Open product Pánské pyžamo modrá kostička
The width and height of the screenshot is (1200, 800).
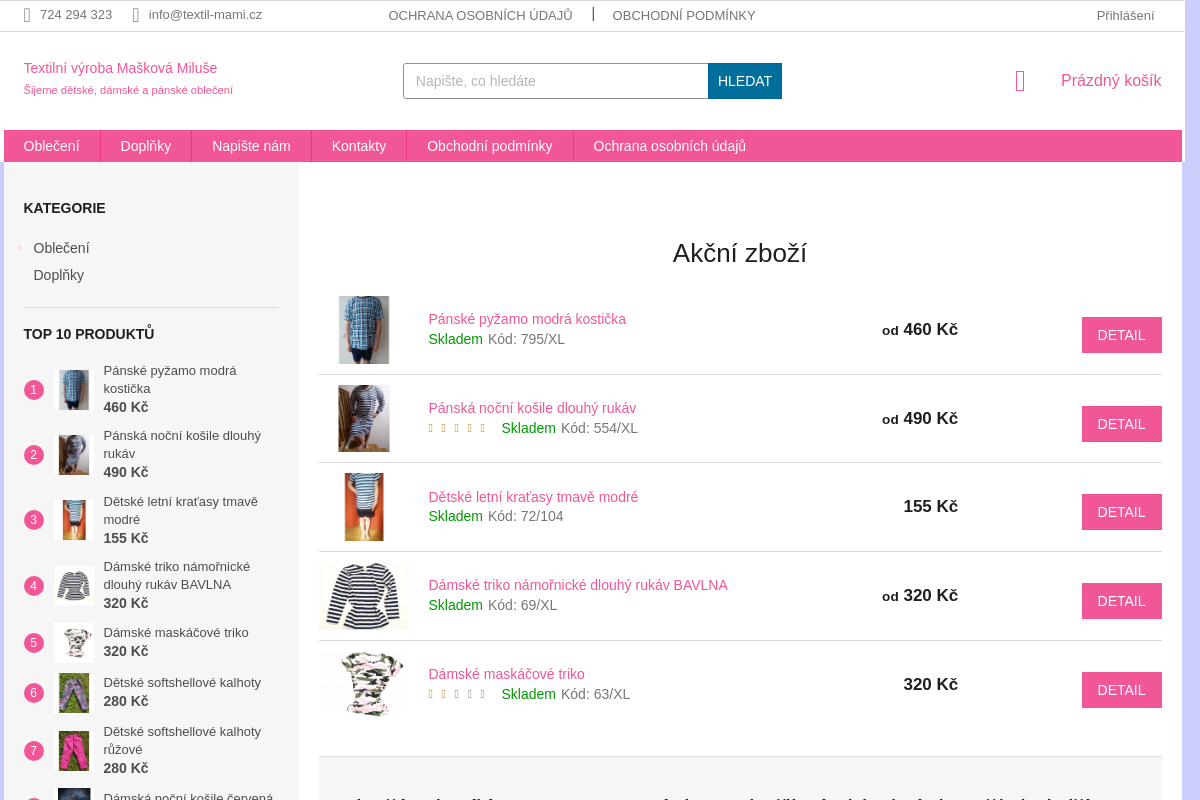click(527, 318)
